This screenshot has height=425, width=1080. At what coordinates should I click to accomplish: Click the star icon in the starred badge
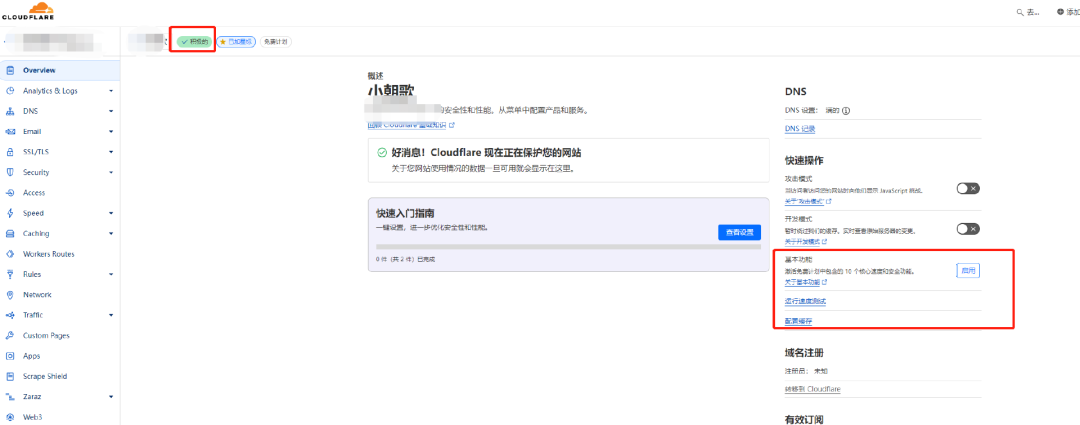coord(222,41)
